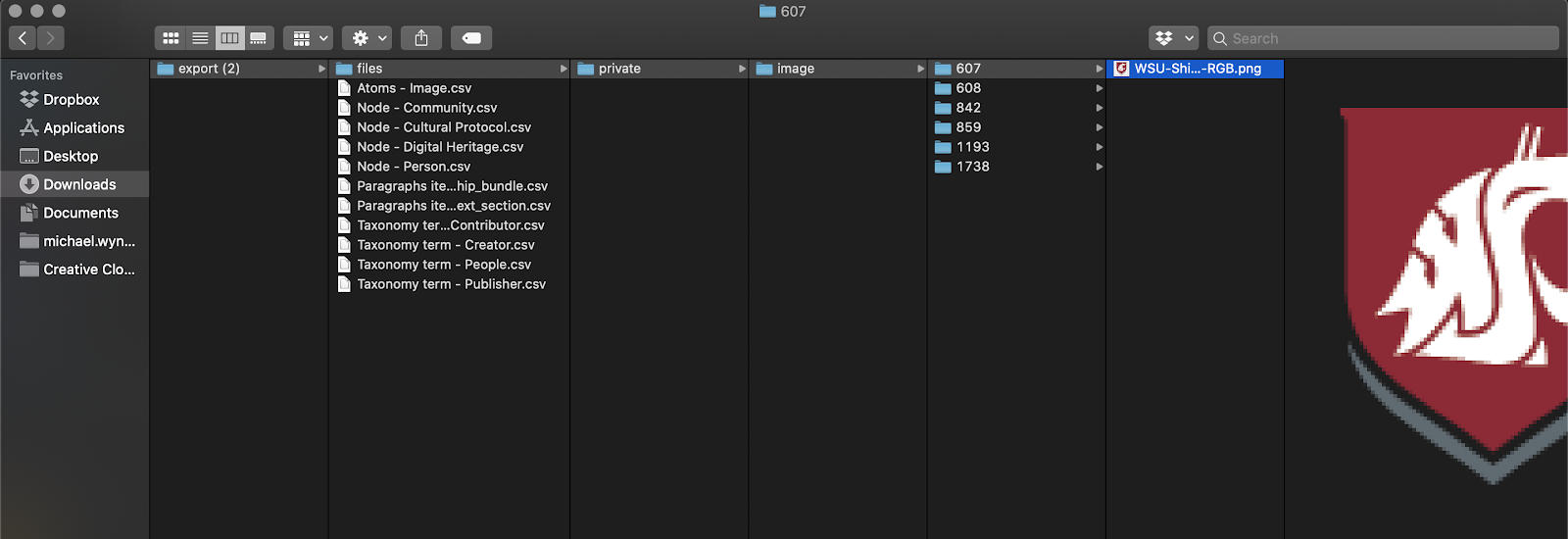Expand the export (2) folder arrow

click(321, 69)
